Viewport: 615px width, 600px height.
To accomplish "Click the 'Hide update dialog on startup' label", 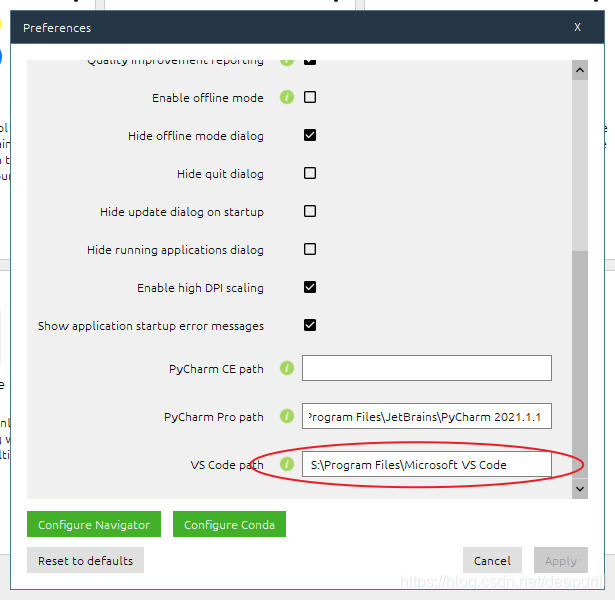I will [182, 212].
